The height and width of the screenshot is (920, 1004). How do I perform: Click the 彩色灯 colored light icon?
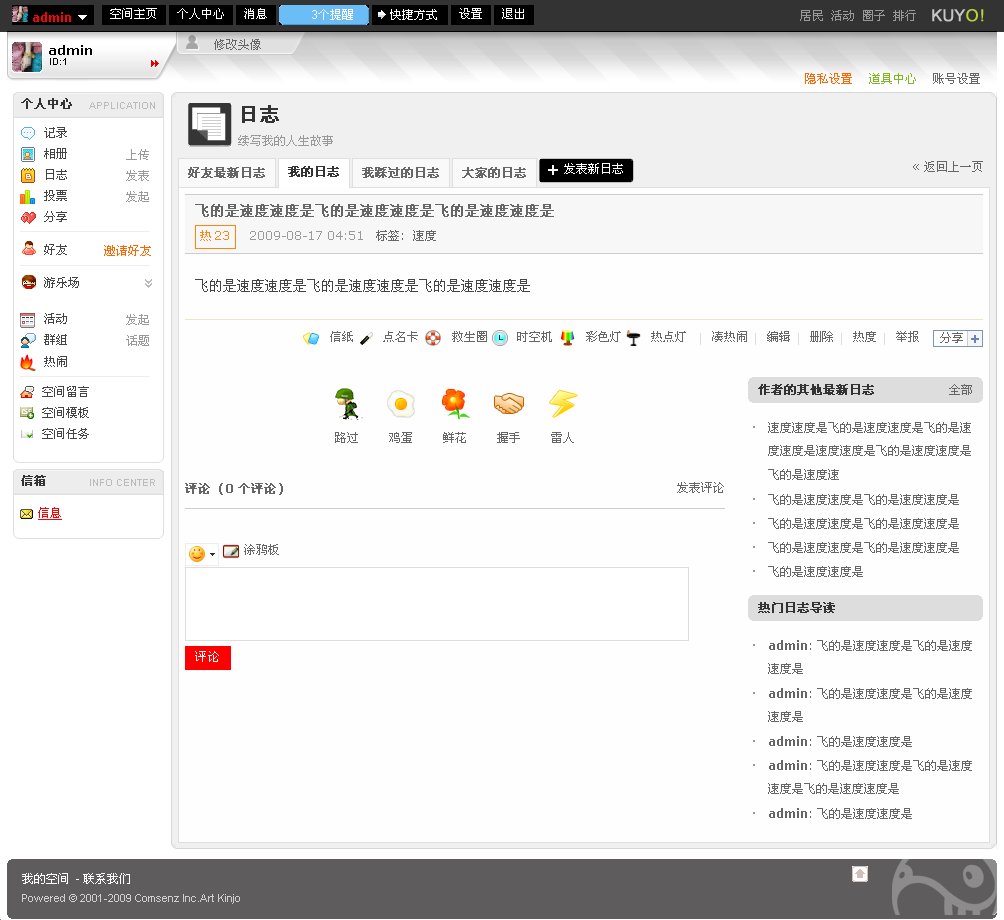(567, 337)
